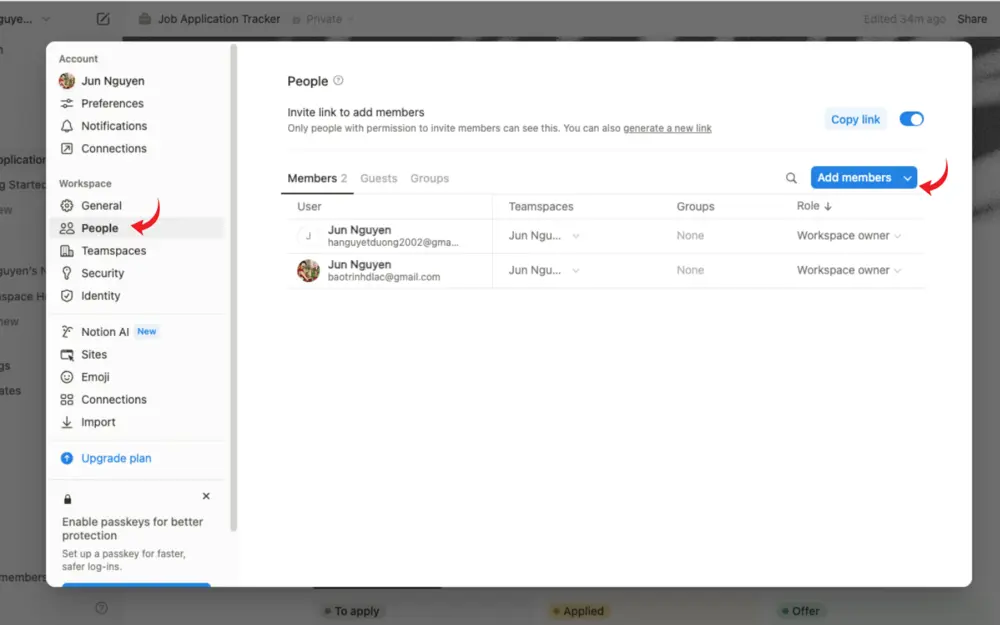
Task: Click Offer status in background page
Action: (800, 611)
